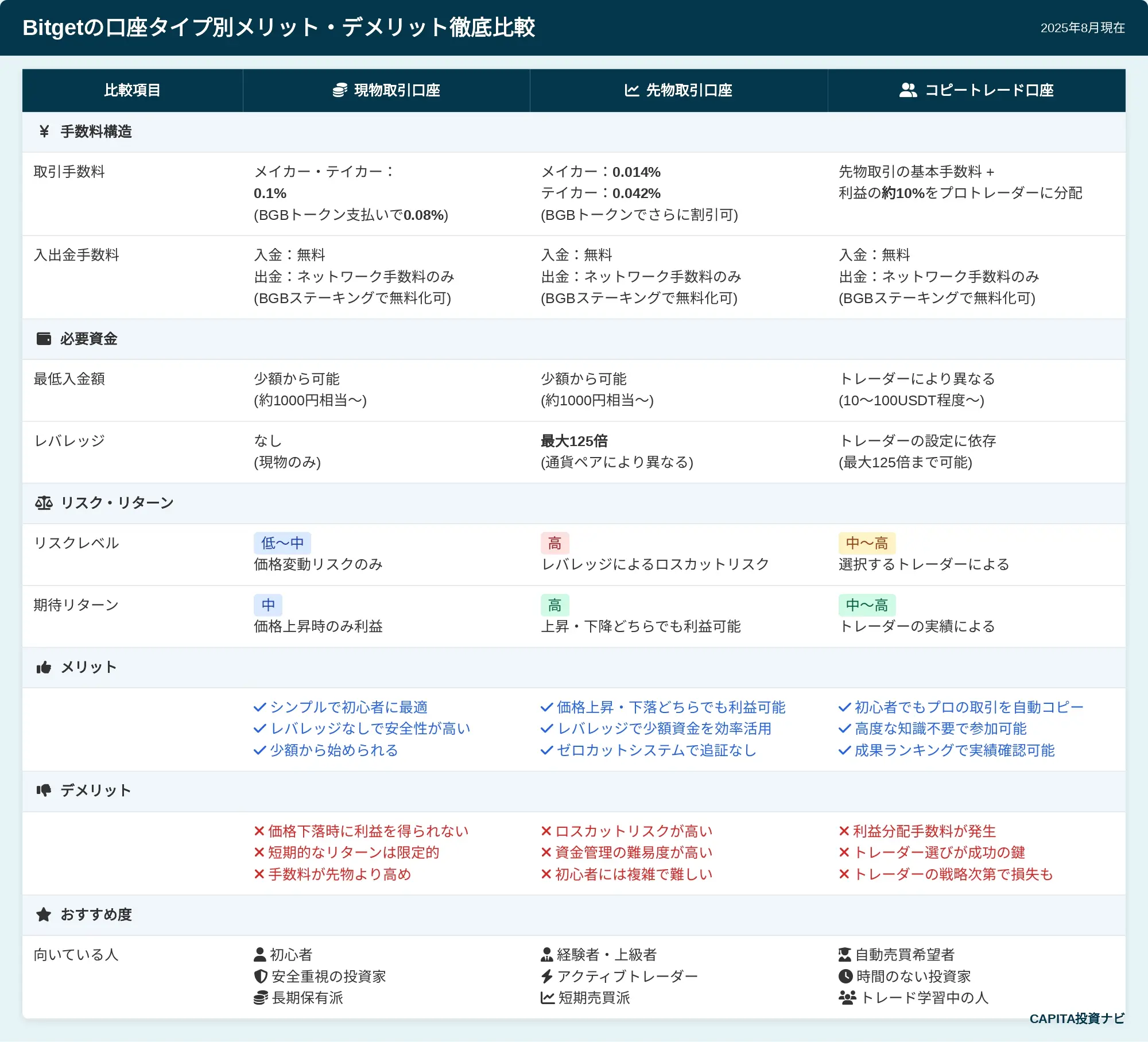
Task: Click the red 高 risk level badge
Action: click(554, 543)
